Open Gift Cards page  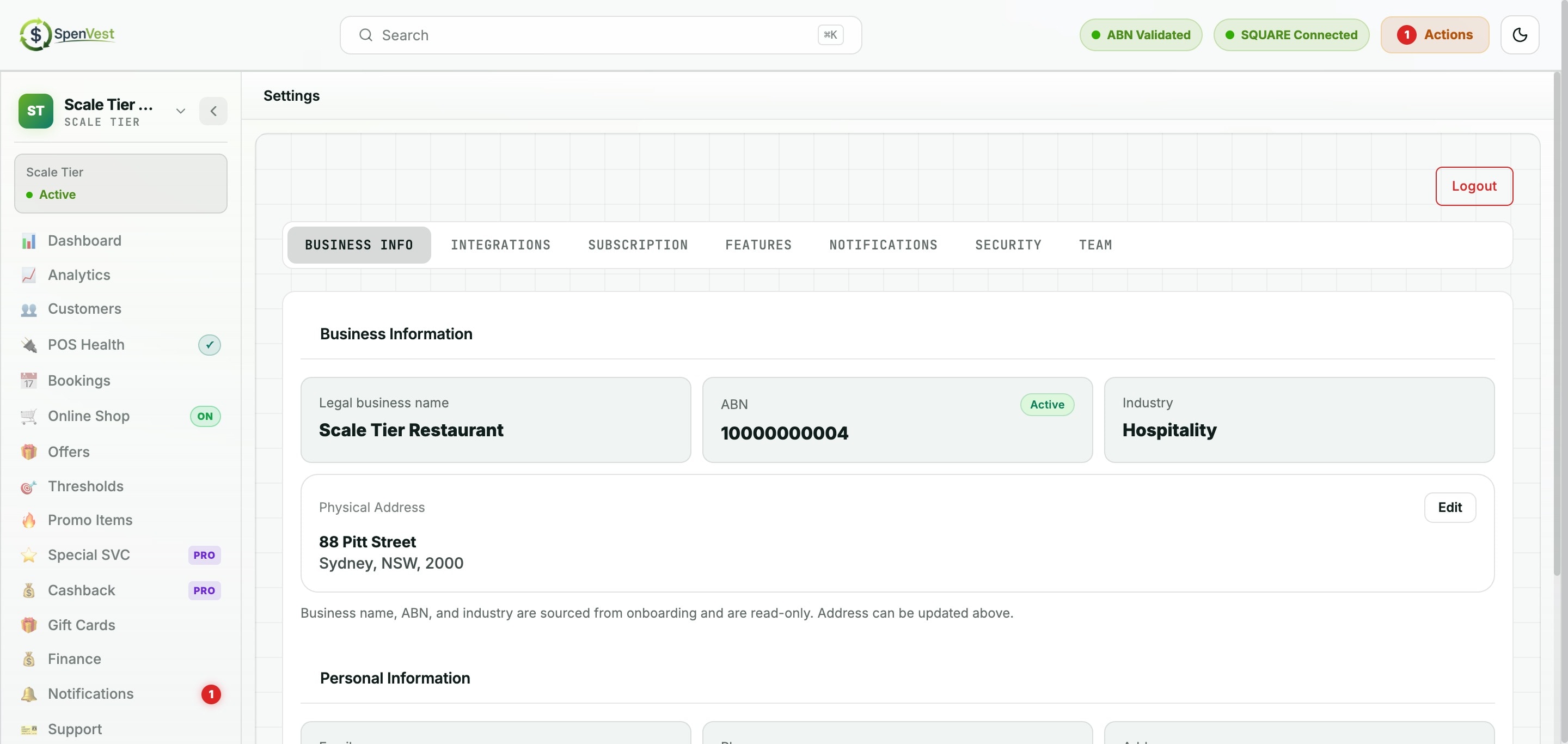coord(120,625)
